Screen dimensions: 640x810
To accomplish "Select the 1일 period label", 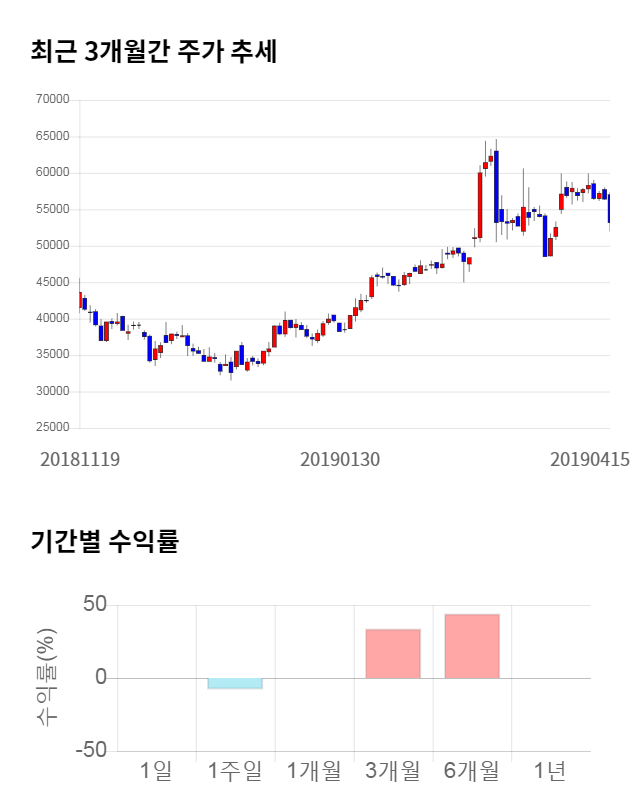I will [156, 771].
